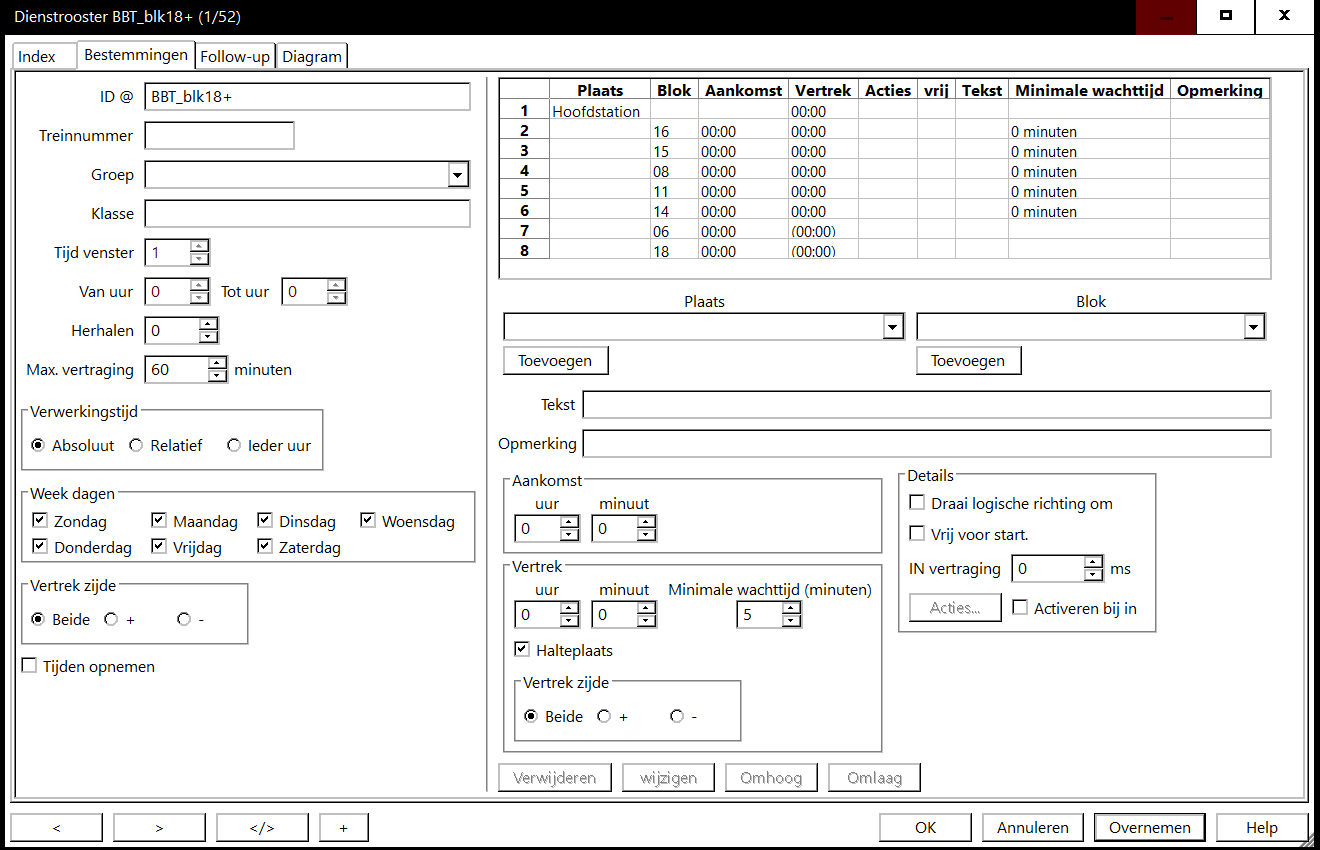Expand the Blok combo box
1320x850 pixels.
click(x=1253, y=327)
